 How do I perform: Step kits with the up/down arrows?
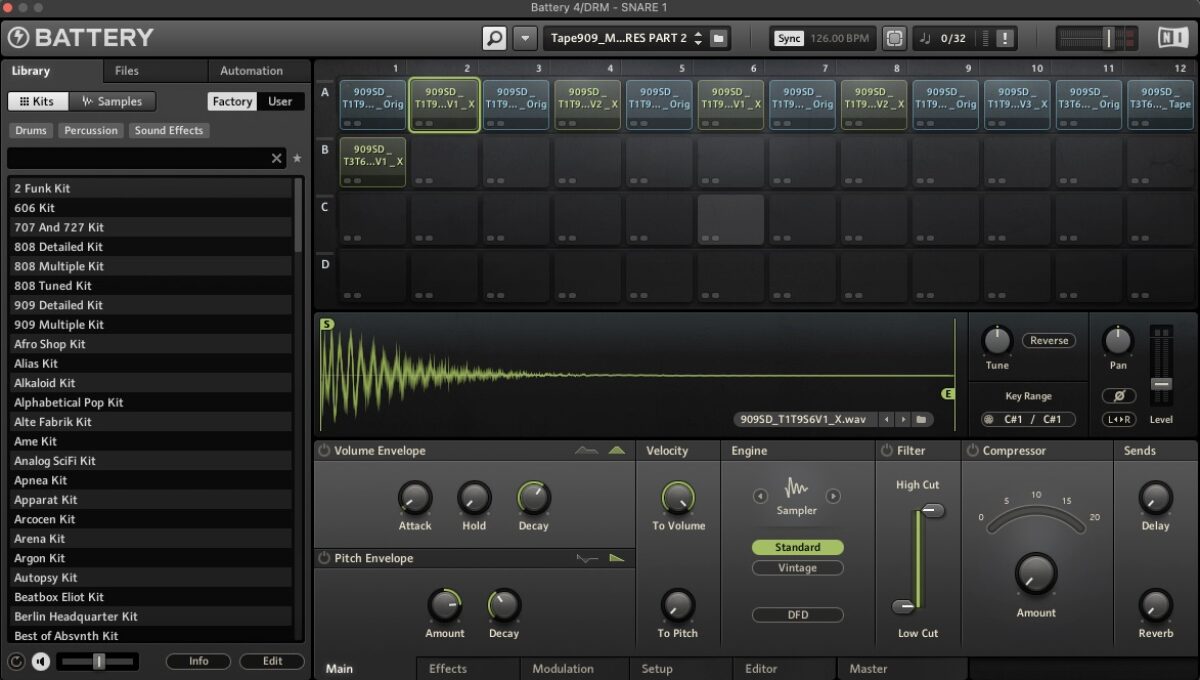click(x=698, y=38)
